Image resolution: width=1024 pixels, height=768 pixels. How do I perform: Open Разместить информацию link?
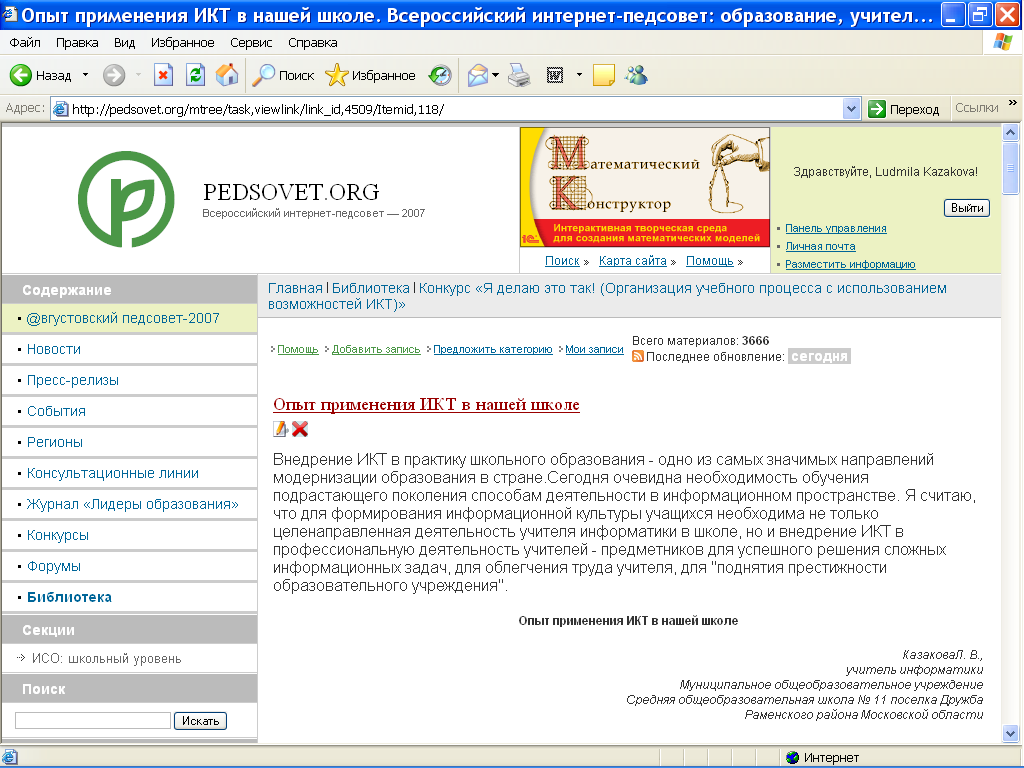[850, 264]
